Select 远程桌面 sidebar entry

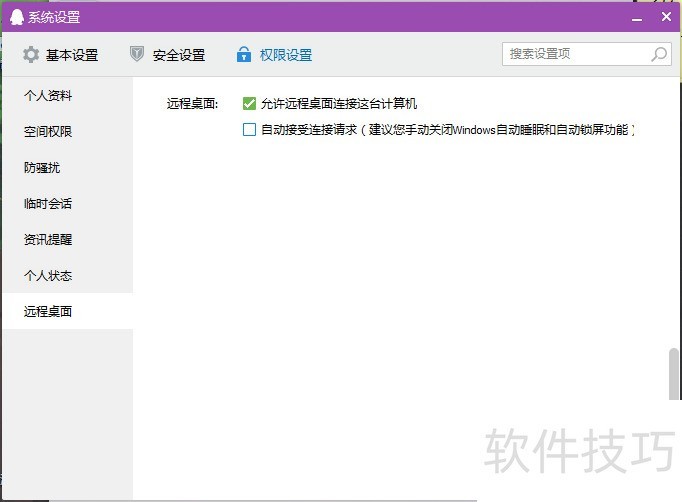(x=48, y=312)
